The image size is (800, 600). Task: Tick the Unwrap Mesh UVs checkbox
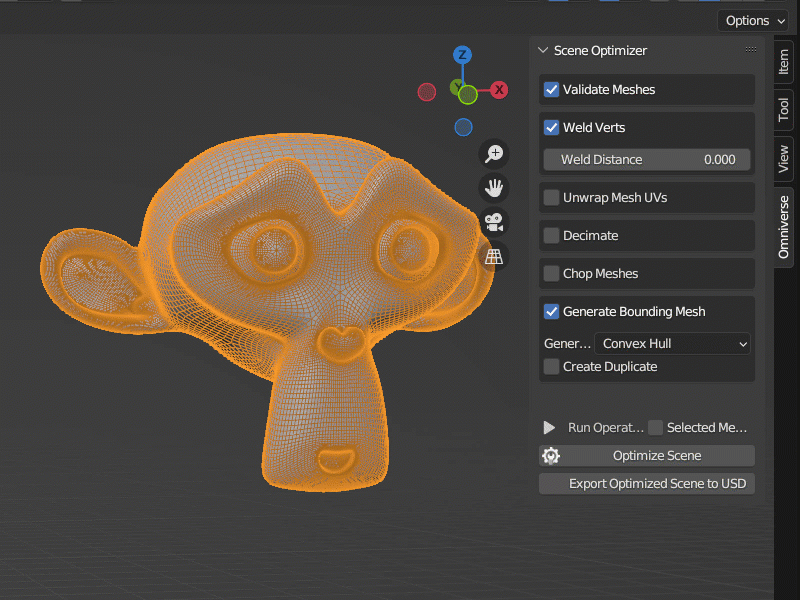click(x=551, y=198)
